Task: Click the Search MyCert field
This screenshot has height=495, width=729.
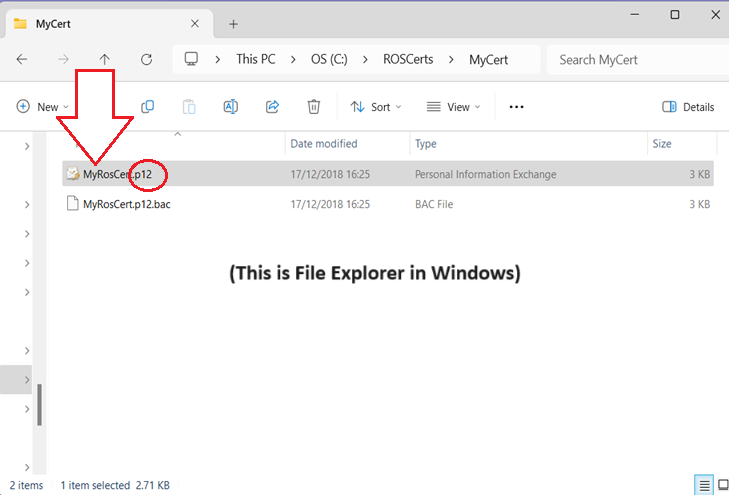Action: tap(630, 59)
